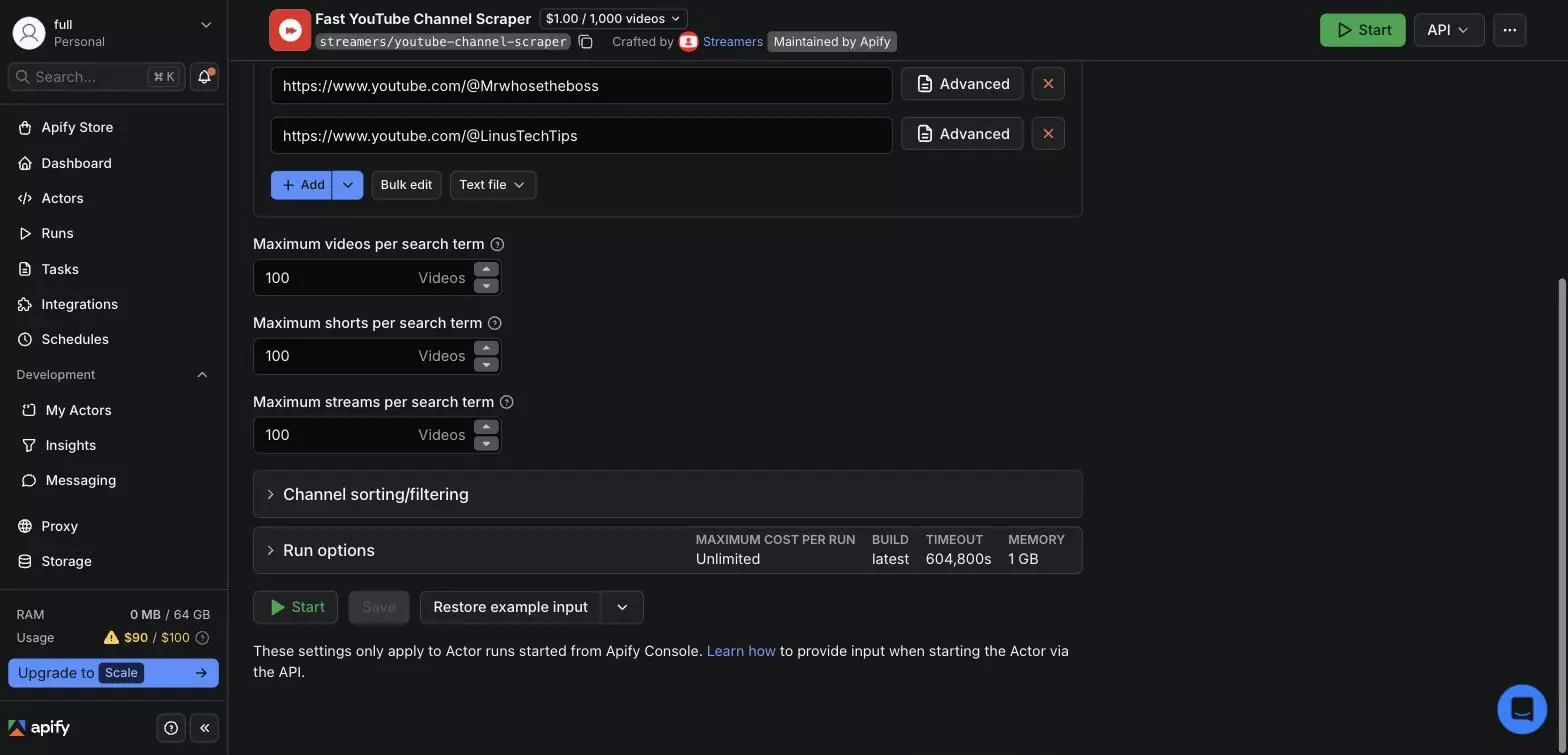Viewport: 1568px width, 755px height.
Task: Click Bulk edit
Action: pos(406,185)
